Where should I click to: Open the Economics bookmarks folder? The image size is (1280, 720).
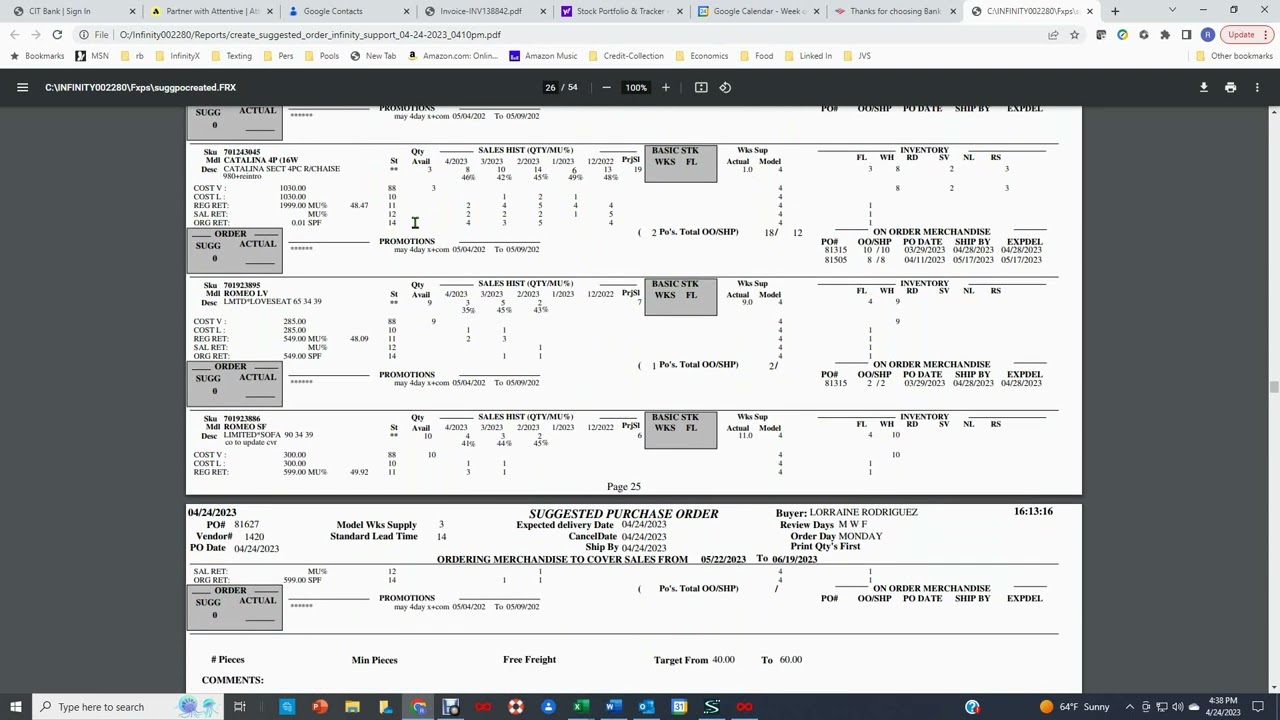click(702, 56)
